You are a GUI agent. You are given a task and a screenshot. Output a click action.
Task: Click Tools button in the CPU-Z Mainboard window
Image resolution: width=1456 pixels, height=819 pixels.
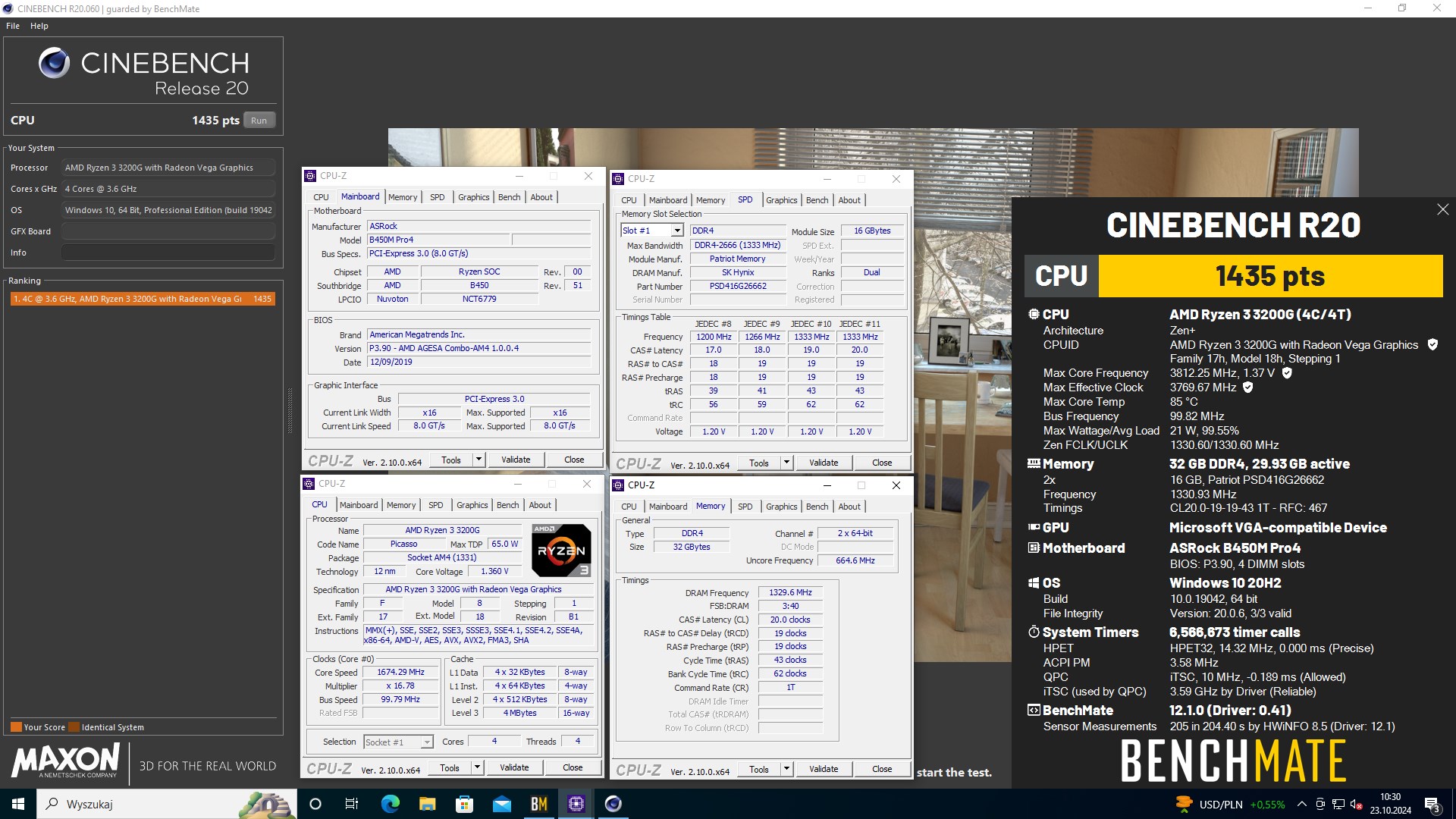coord(451,460)
